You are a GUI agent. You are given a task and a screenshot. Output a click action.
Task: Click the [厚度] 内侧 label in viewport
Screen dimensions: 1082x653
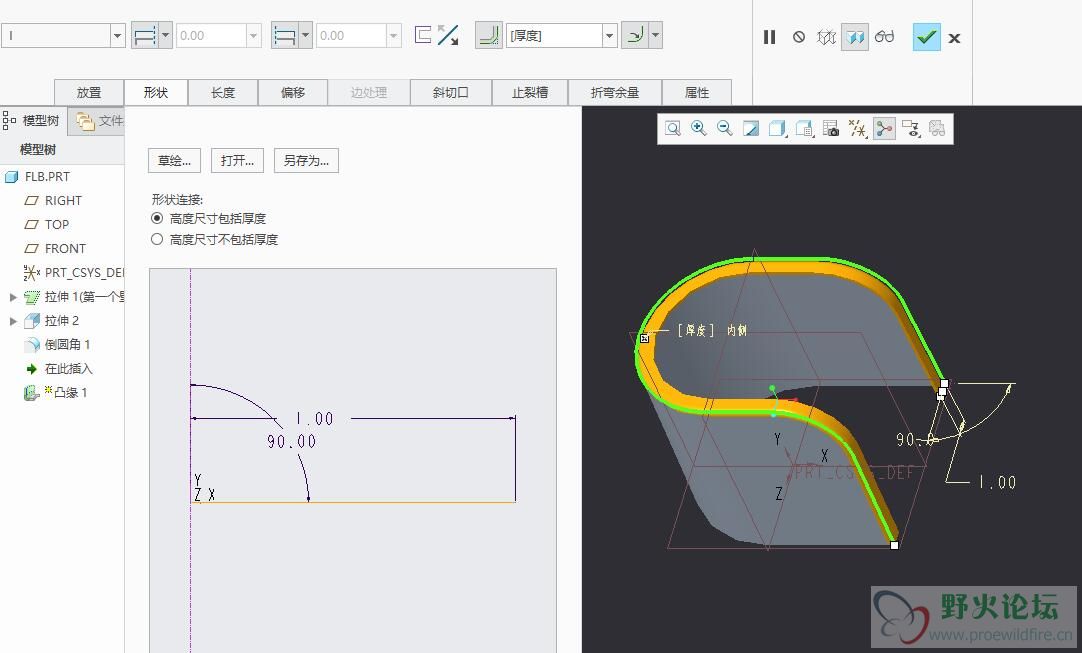pos(712,331)
